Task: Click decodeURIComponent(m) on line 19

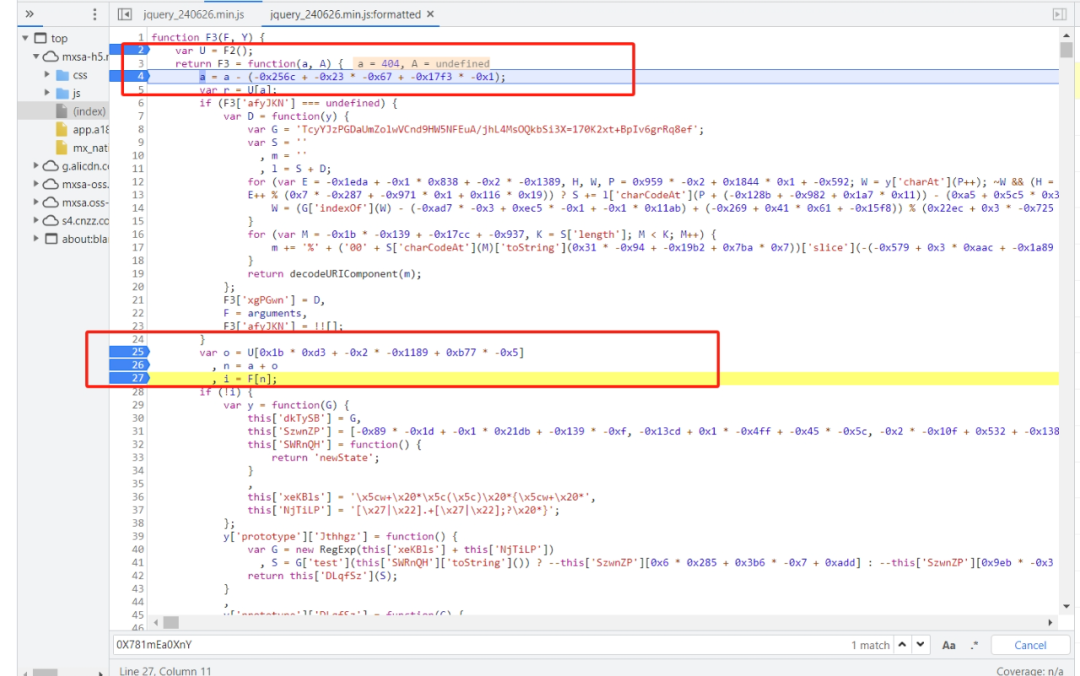Action: [x=355, y=274]
